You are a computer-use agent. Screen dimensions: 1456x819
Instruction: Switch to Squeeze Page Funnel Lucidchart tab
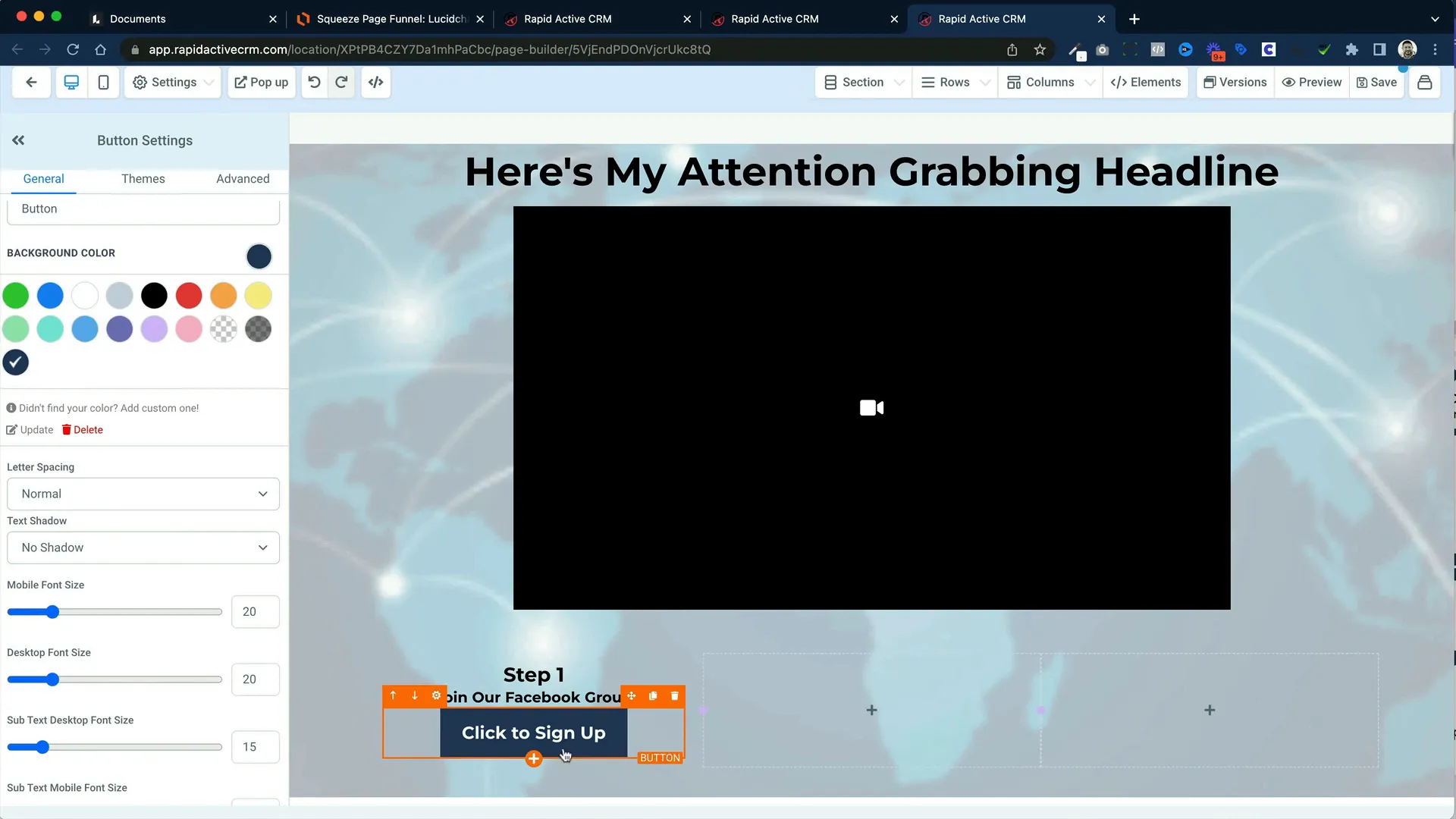[x=391, y=19]
